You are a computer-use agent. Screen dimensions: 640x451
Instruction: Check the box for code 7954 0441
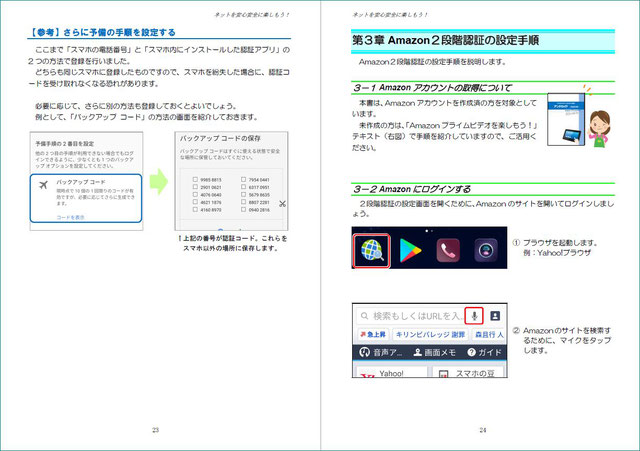[243, 179]
